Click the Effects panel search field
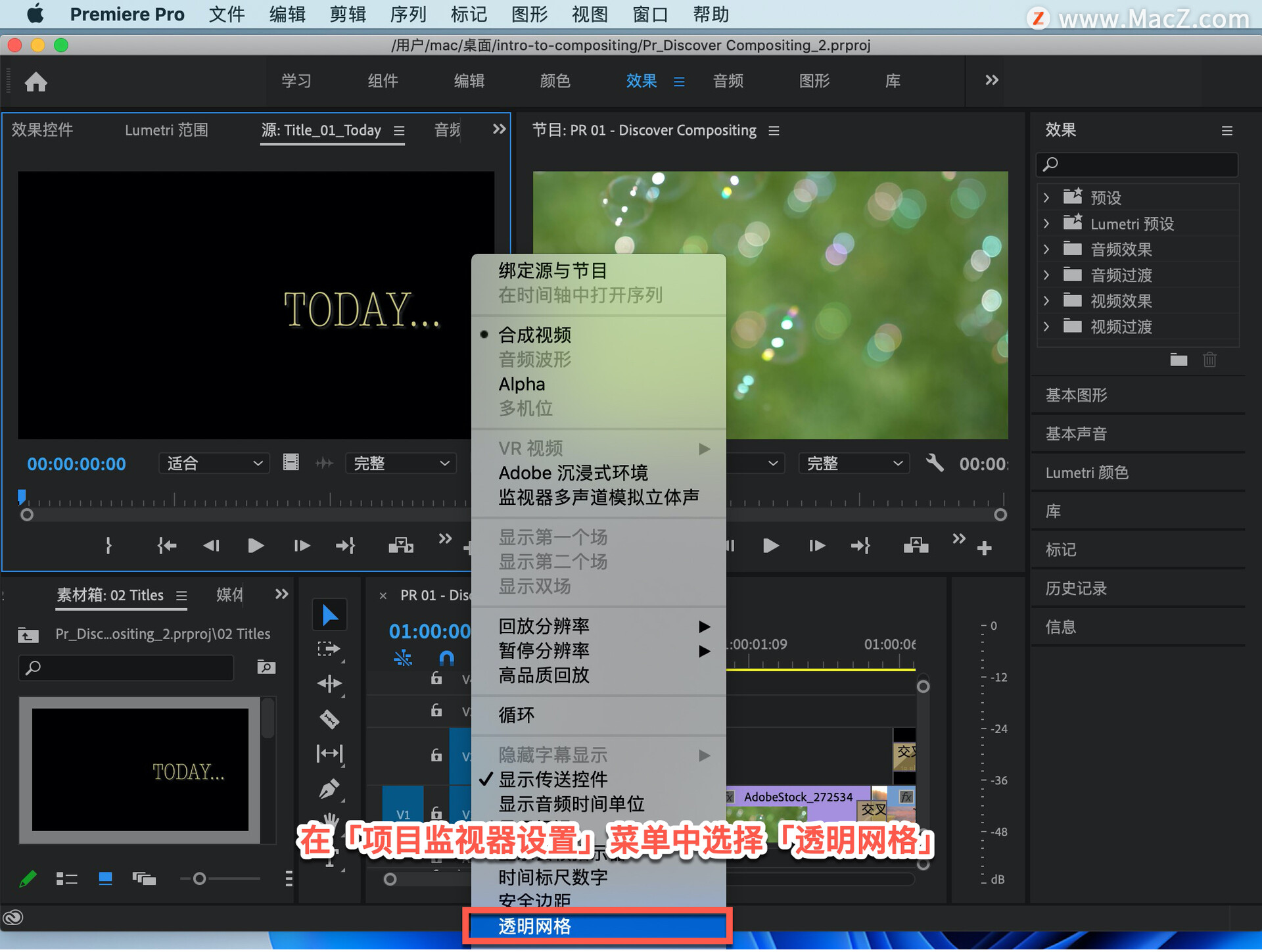The height and width of the screenshot is (952, 1262). (1138, 164)
